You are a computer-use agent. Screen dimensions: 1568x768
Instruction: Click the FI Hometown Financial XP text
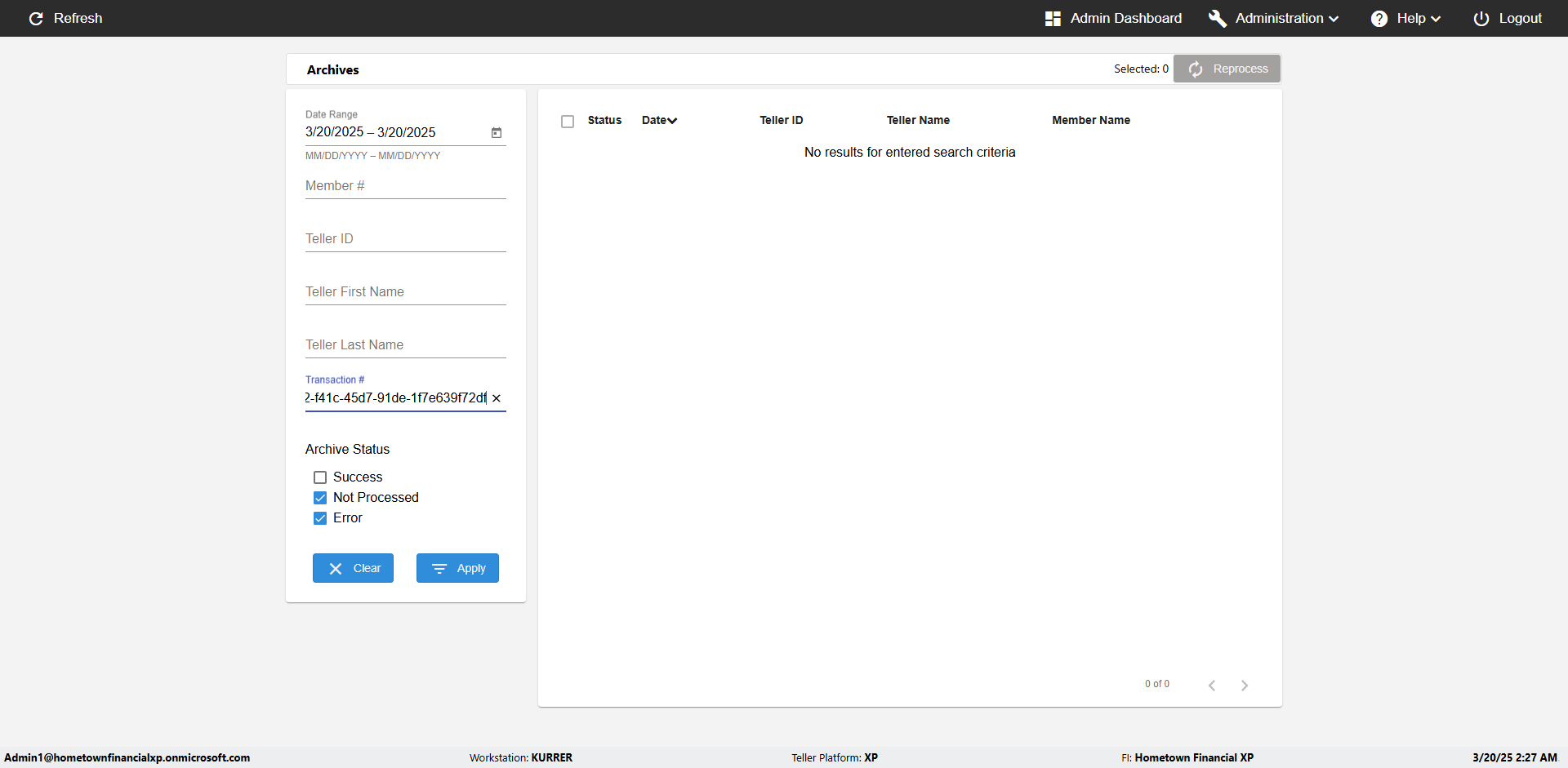pyautogui.click(x=1187, y=757)
